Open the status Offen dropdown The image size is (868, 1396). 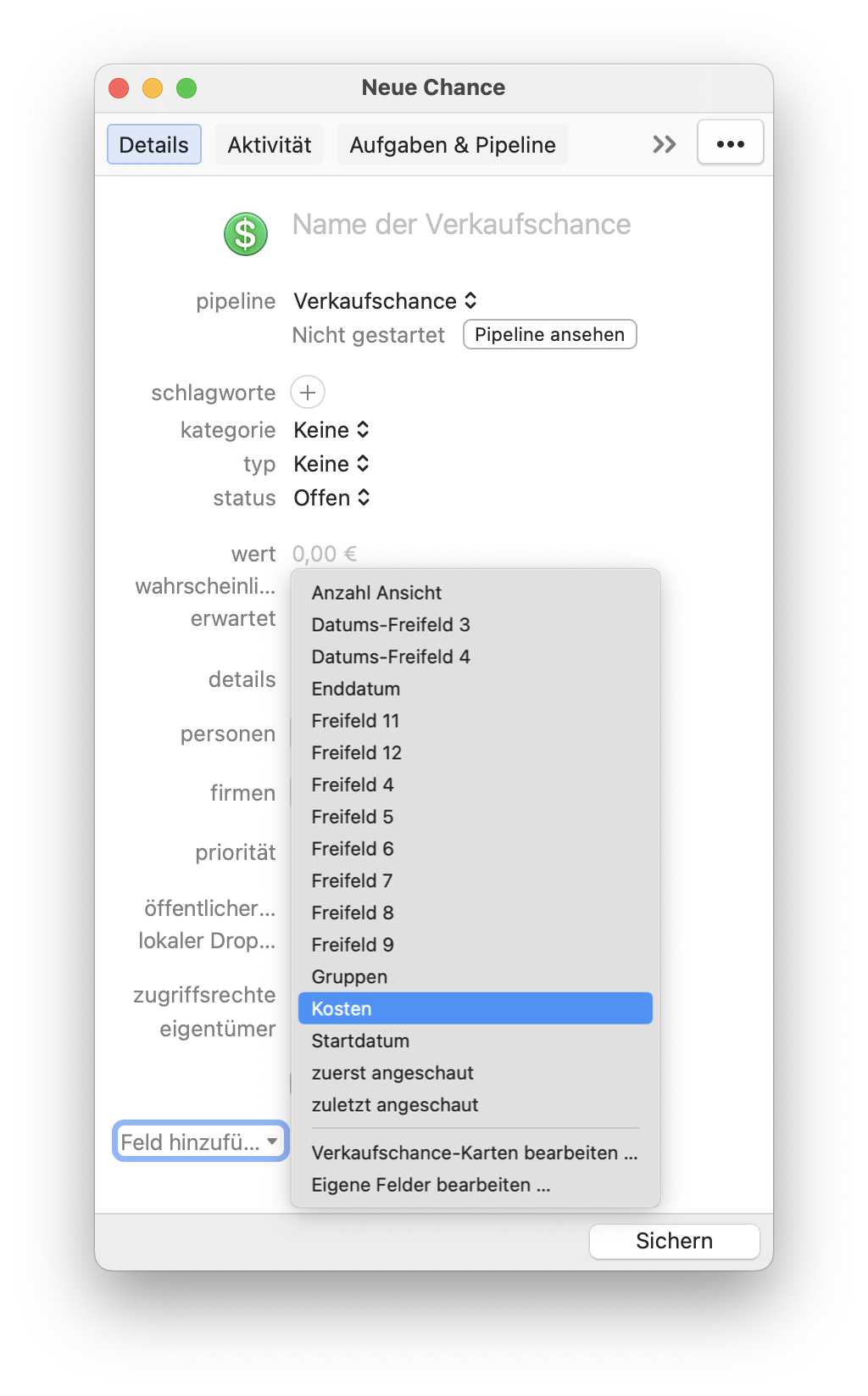pyautogui.click(x=332, y=498)
